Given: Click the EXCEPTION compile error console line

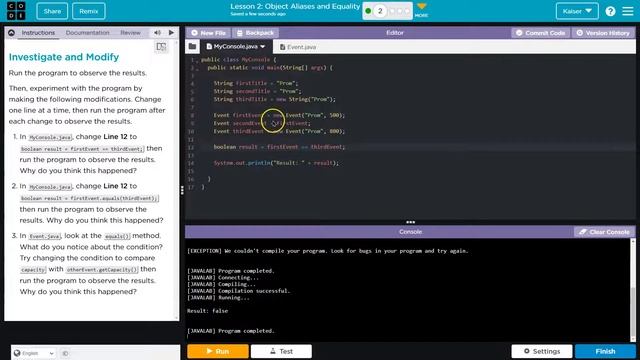Looking at the screenshot, I should click(x=327, y=251).
